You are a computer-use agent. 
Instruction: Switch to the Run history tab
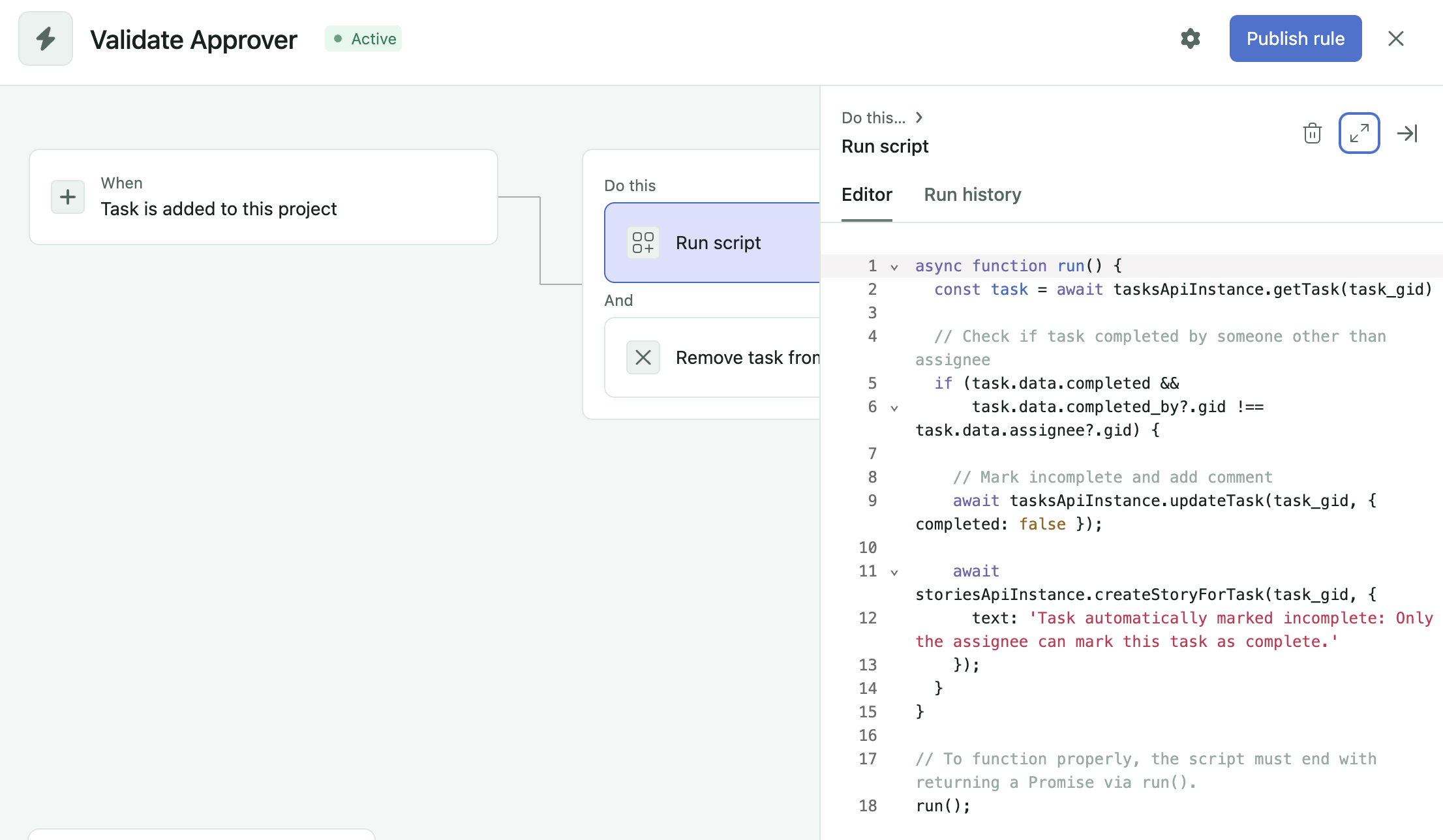(x=972, y=194)
